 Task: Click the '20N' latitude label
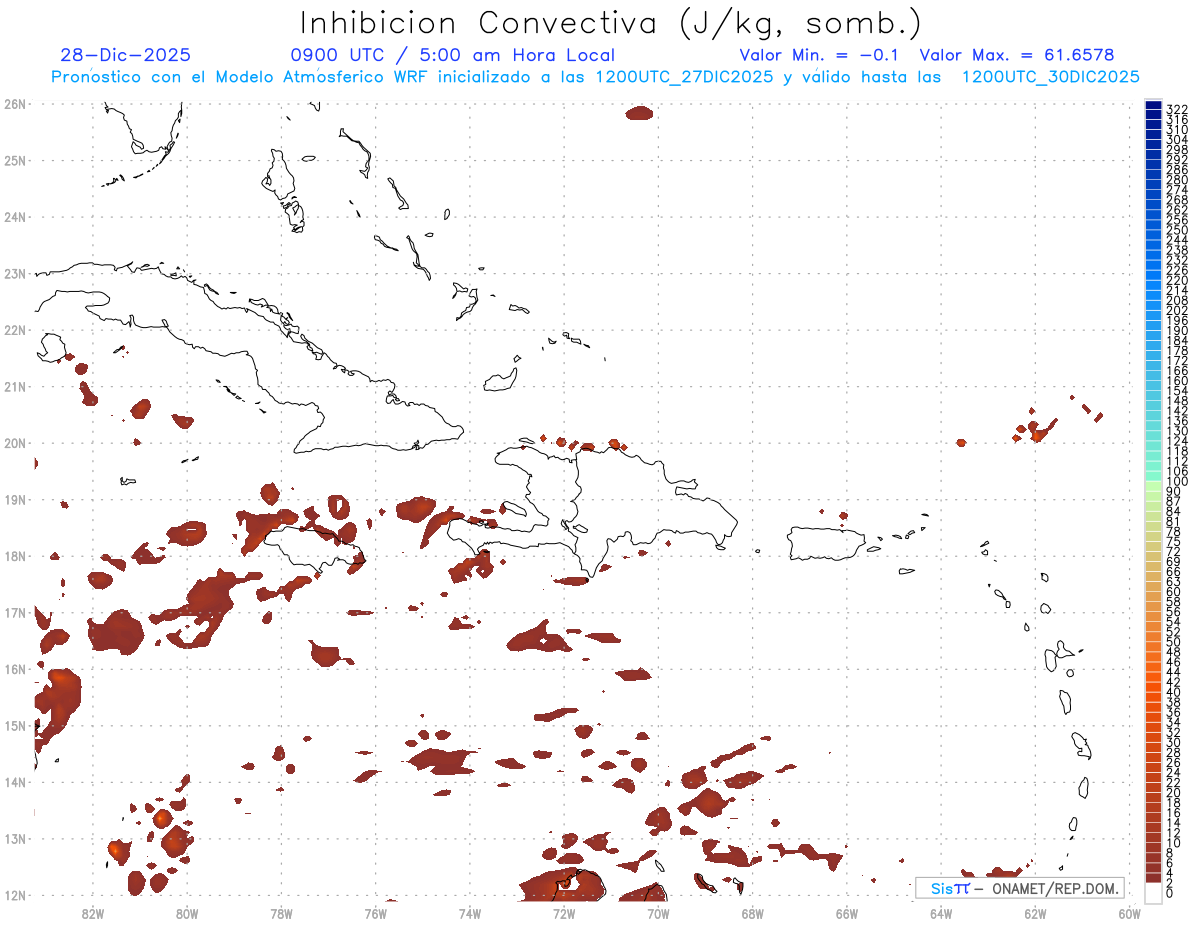click(x=15, y=443)
